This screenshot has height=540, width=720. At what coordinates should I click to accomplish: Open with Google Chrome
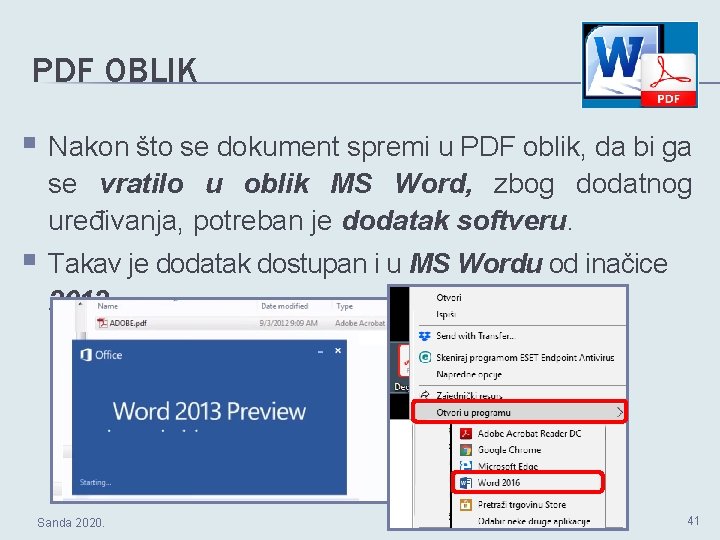[509, 450]
